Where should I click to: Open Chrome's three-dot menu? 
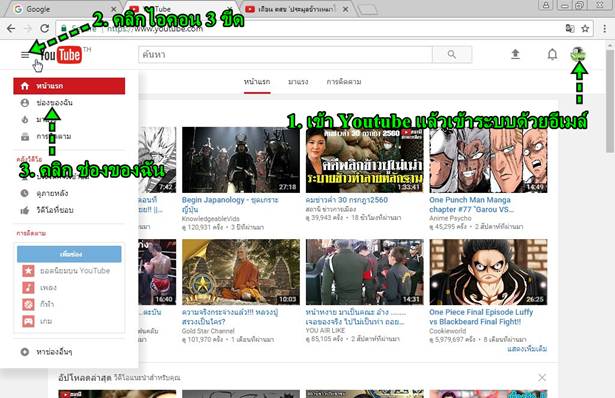pos(604,28)
